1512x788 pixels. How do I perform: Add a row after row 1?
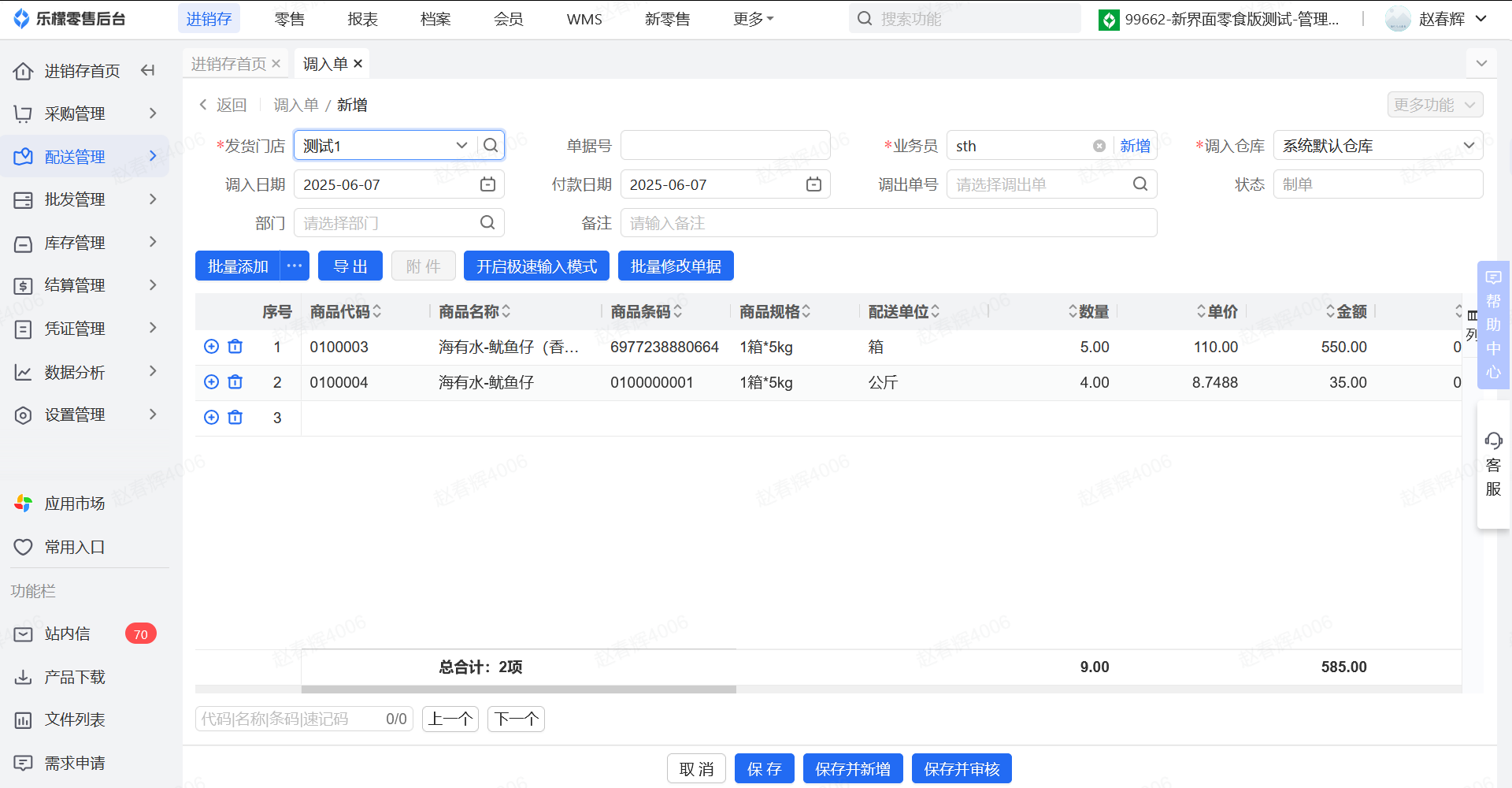click(211, 347)
